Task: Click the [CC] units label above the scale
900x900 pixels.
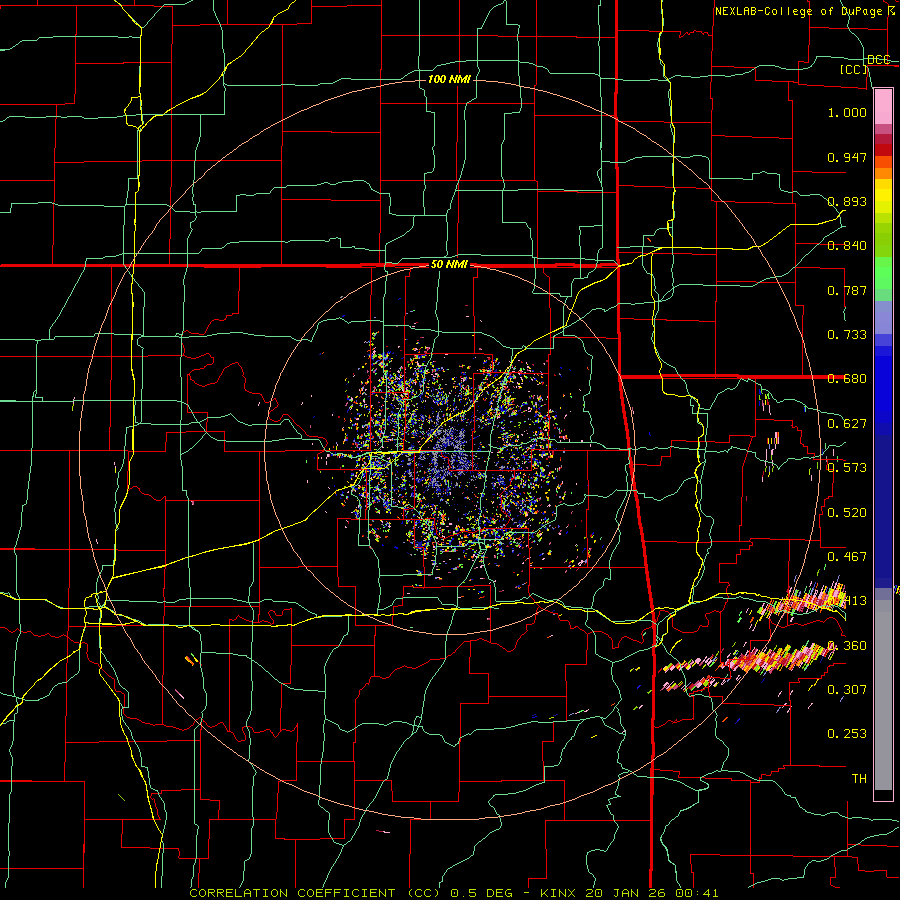Action: (854, 69)
